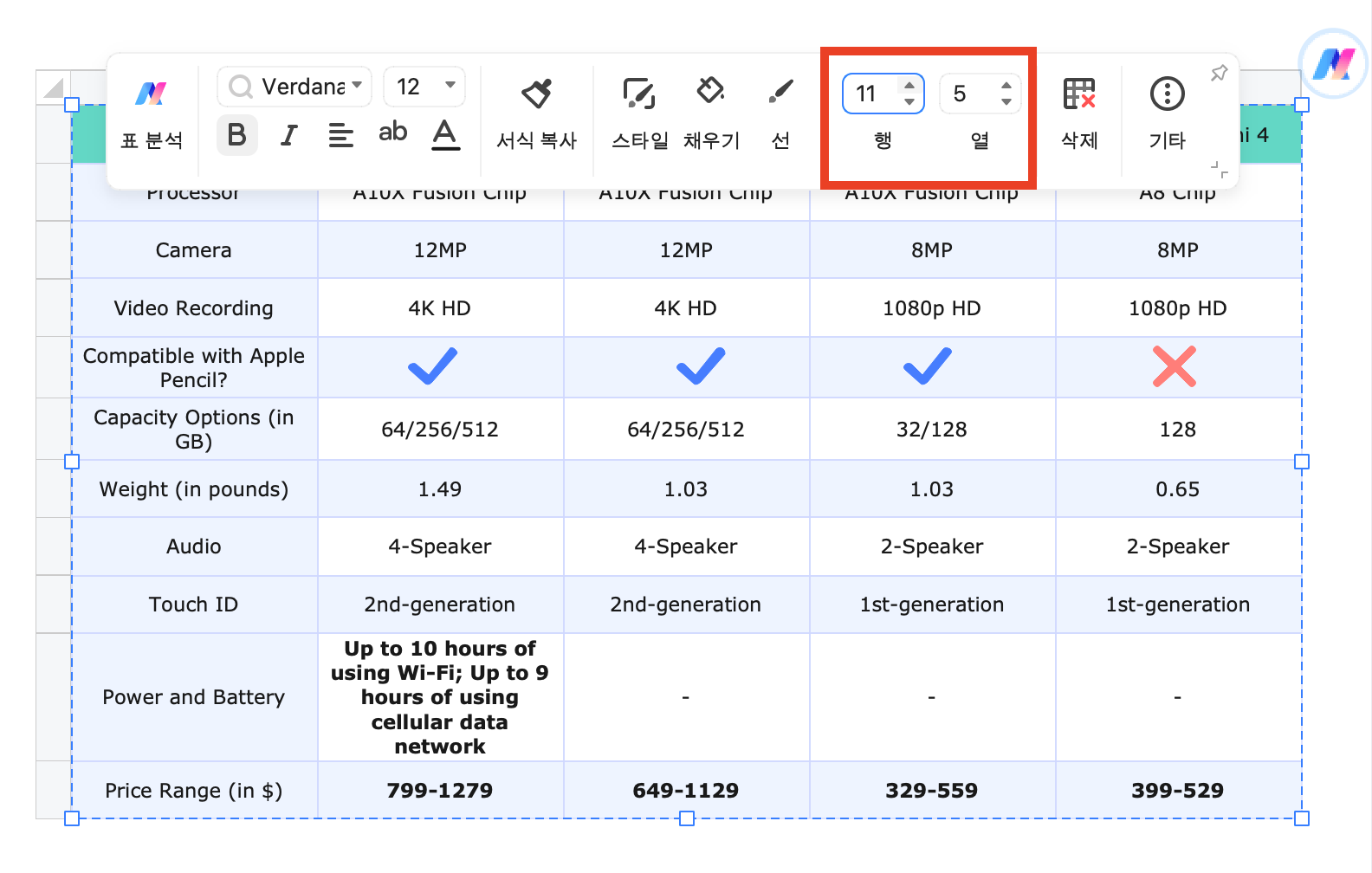Pin the floating toolbar

pyautogui.click(x=1219, y=74)
